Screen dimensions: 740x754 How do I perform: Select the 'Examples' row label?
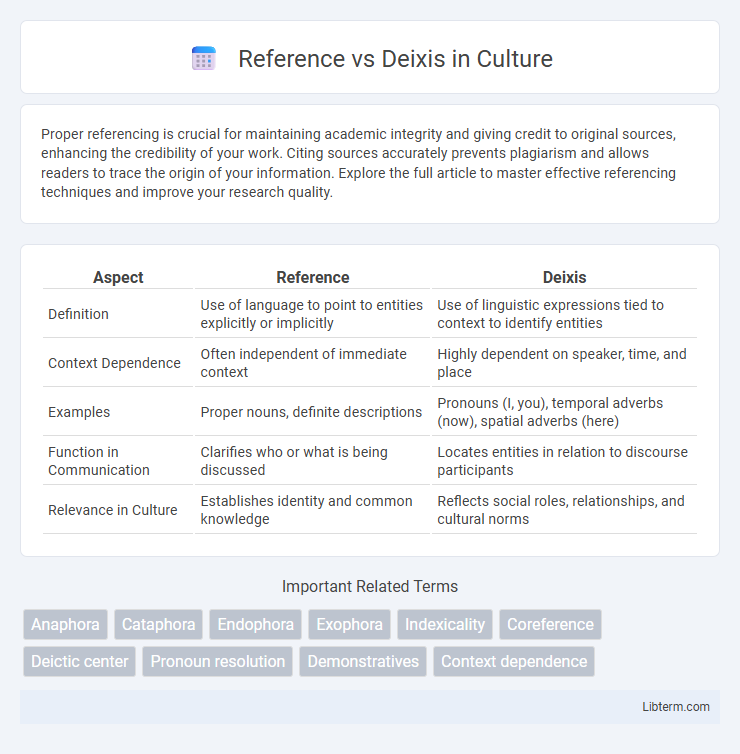(x=79, y=412)
